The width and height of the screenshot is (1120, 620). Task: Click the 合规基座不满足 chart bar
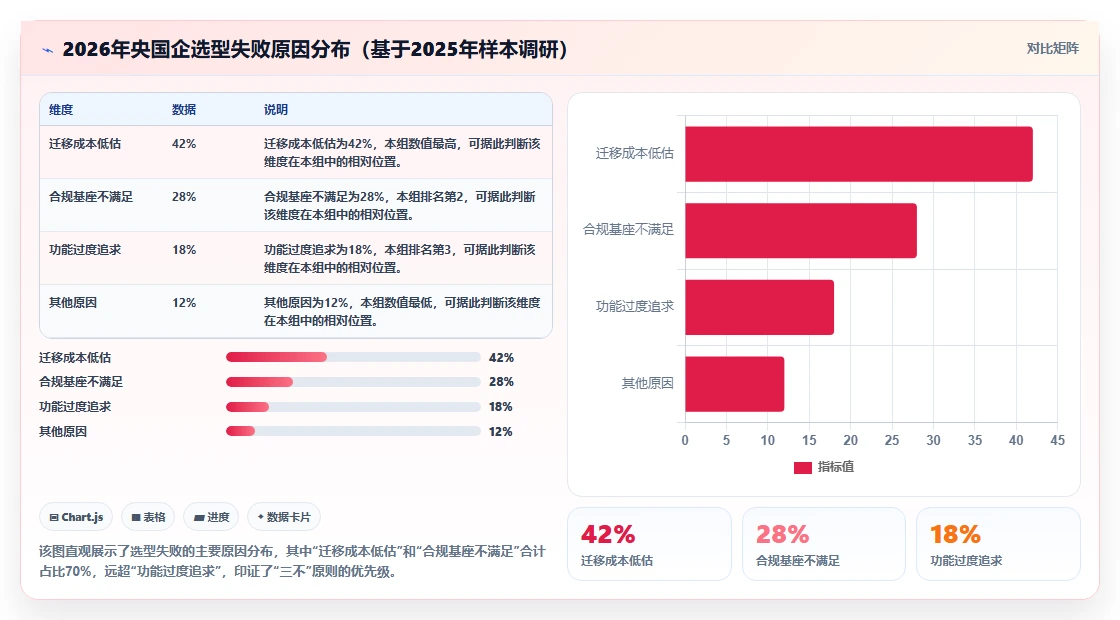[x=801, y=230]
